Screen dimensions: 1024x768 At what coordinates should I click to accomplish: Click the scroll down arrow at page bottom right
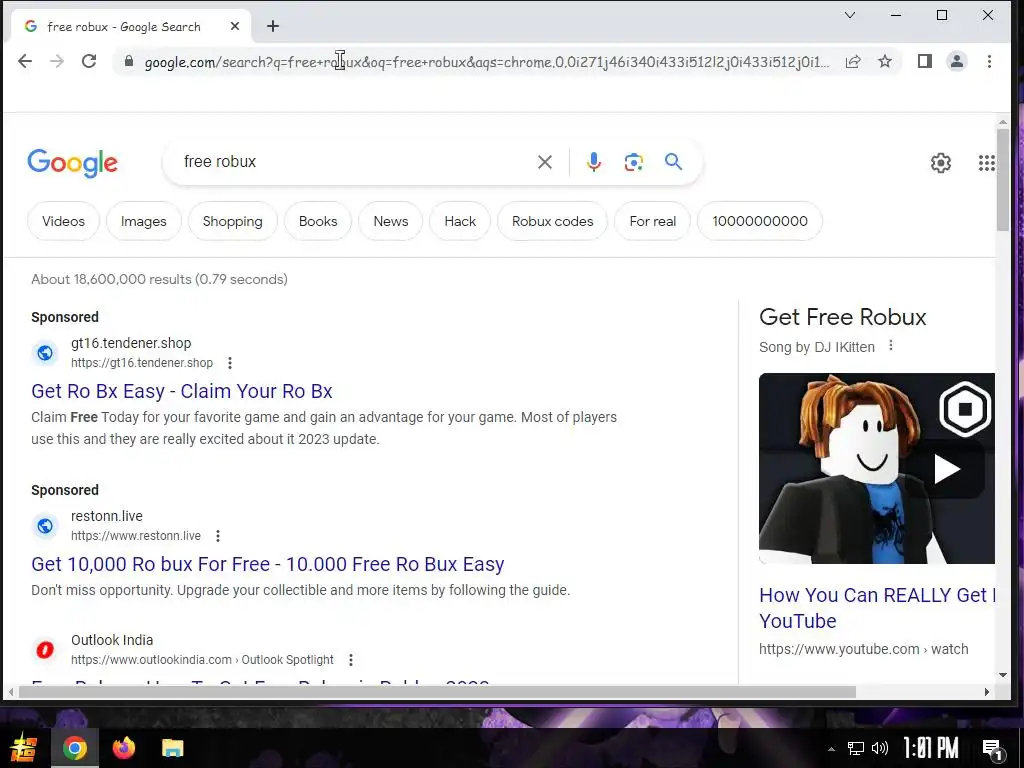pos(1002,675)
